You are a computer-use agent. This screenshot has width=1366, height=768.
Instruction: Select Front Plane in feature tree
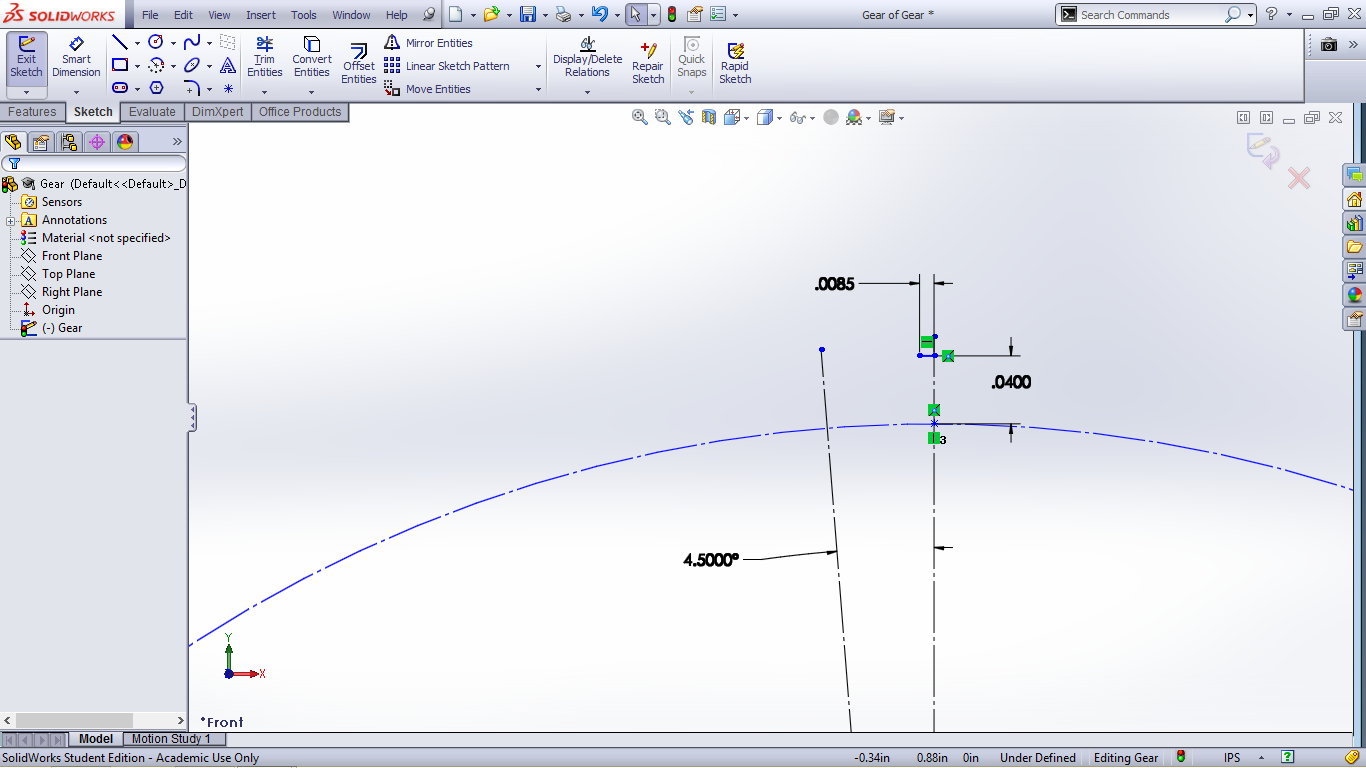click(72, 256)
